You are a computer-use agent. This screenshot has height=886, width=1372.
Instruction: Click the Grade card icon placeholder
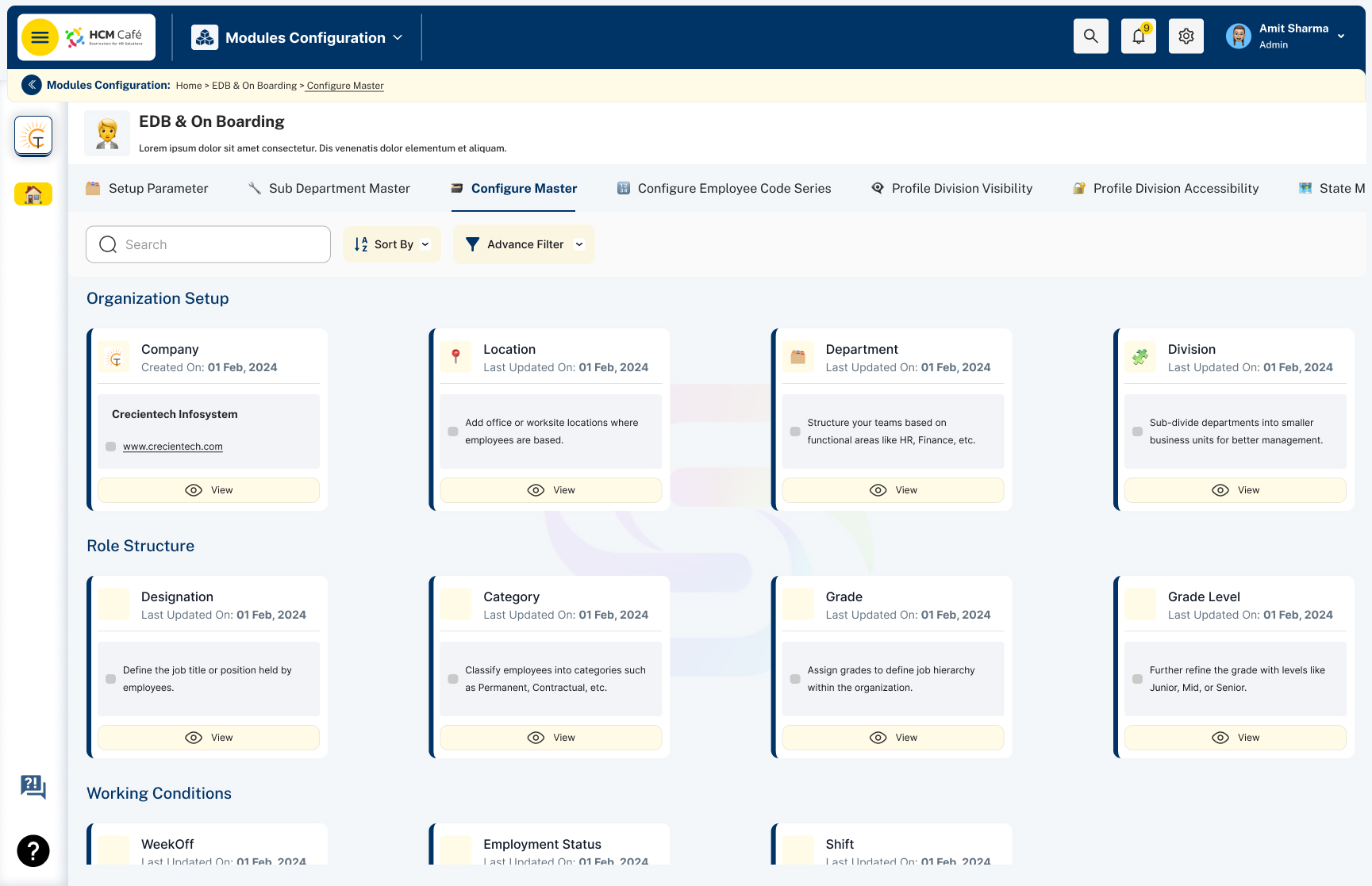coord(798,604)
